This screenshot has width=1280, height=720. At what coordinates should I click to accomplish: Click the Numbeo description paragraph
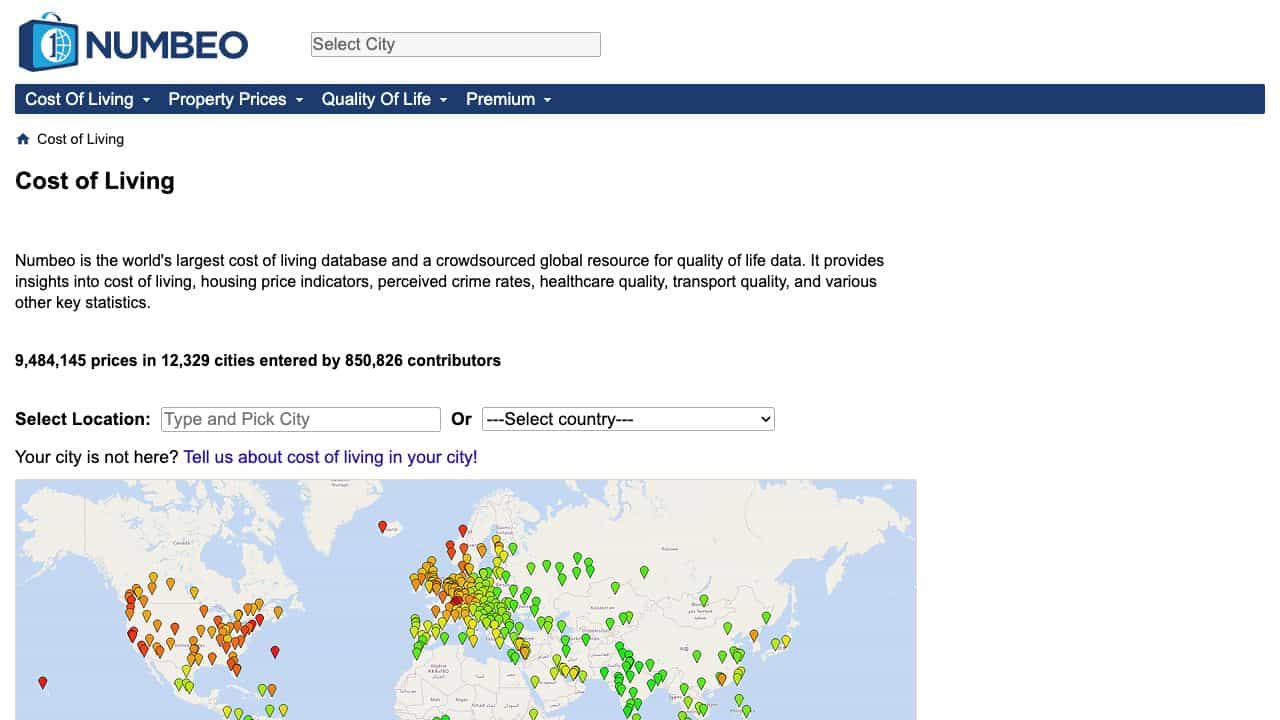pyautogui.click(x=450, y=281)
